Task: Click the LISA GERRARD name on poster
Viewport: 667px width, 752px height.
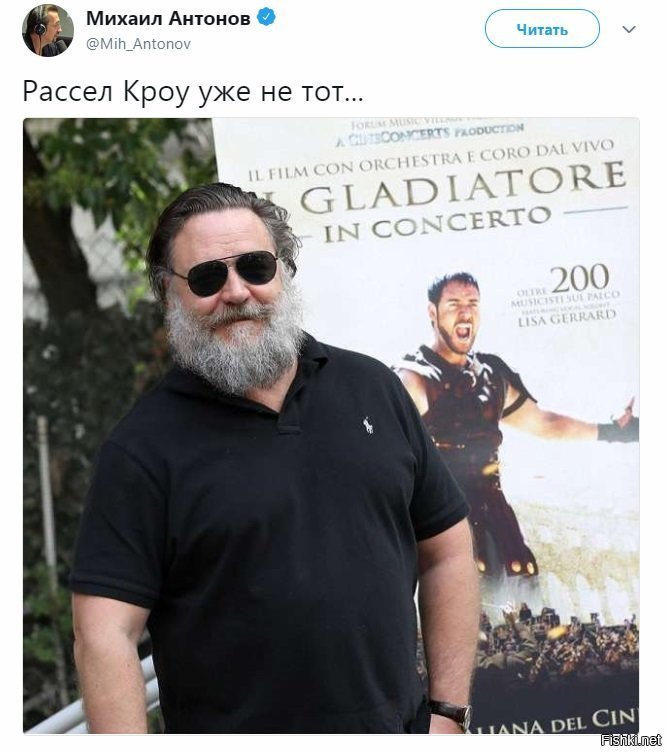Action: [567, 317]
